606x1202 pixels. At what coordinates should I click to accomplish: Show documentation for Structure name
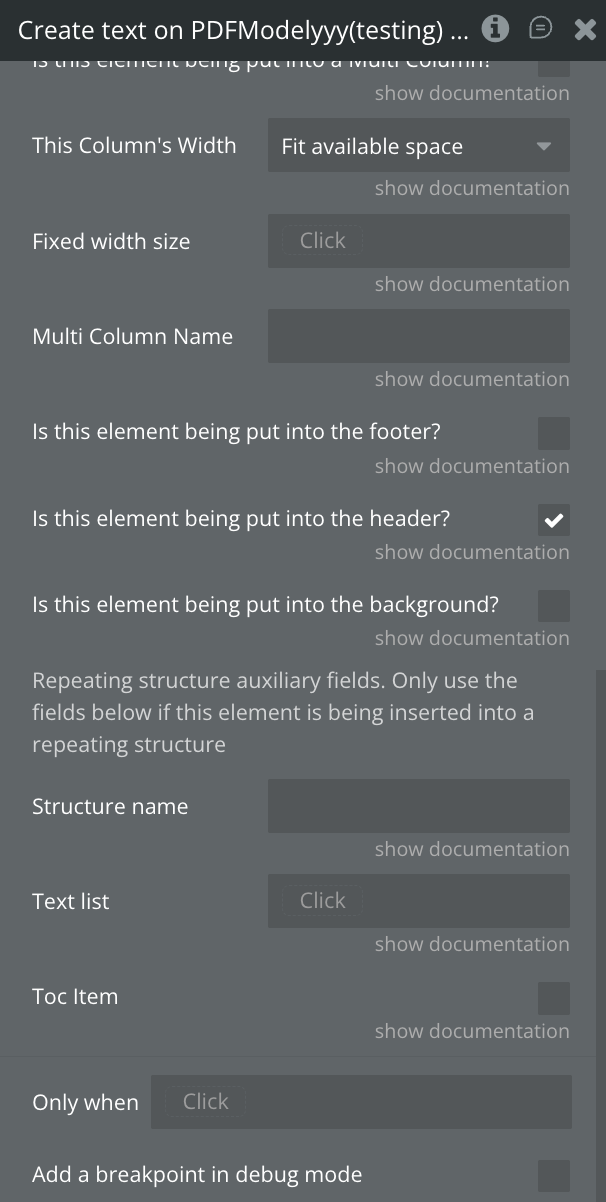(472, 849)
